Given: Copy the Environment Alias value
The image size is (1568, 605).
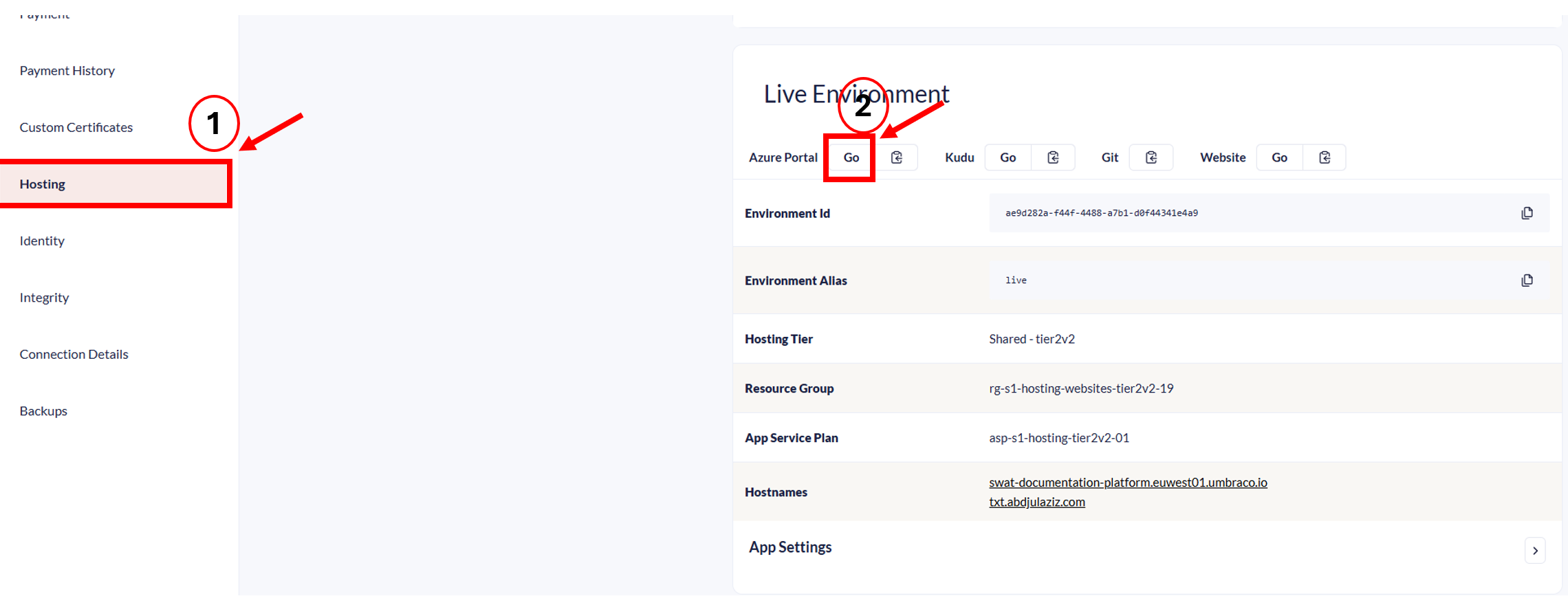Looking at the screenshot, I should coord(1527,280).
